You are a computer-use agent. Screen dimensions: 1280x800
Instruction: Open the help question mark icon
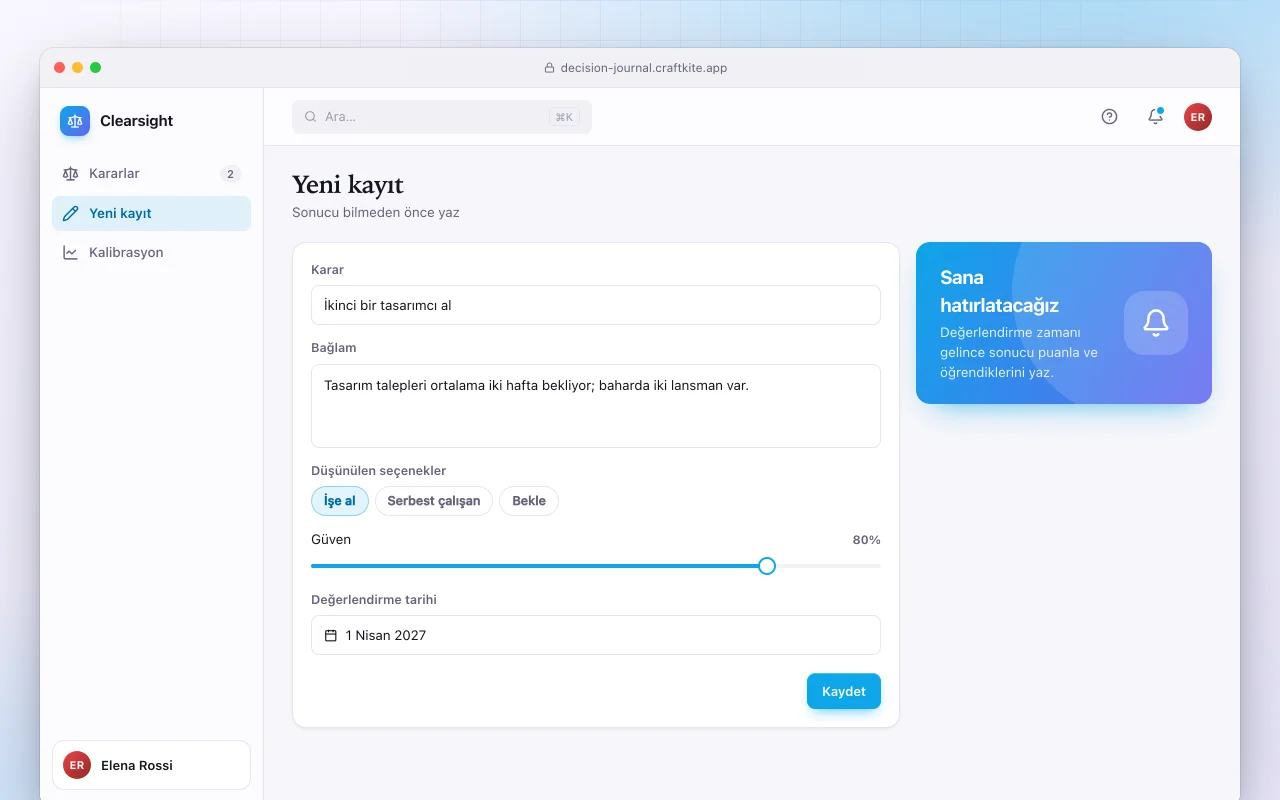(1109, 116)
